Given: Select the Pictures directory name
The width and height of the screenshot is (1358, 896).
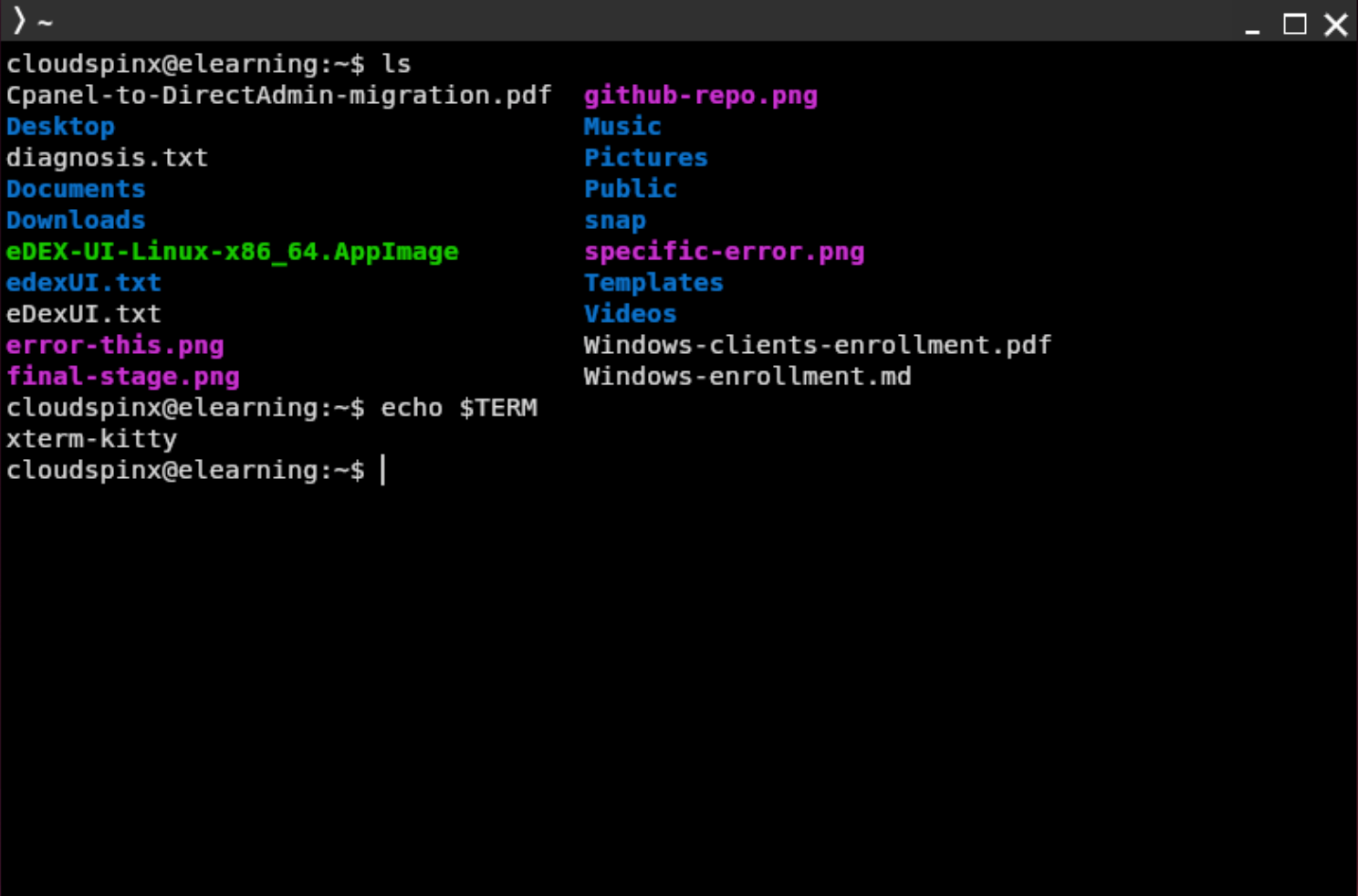Looking at the screenshot, I should pyautogui.click(x=645, y=157).
